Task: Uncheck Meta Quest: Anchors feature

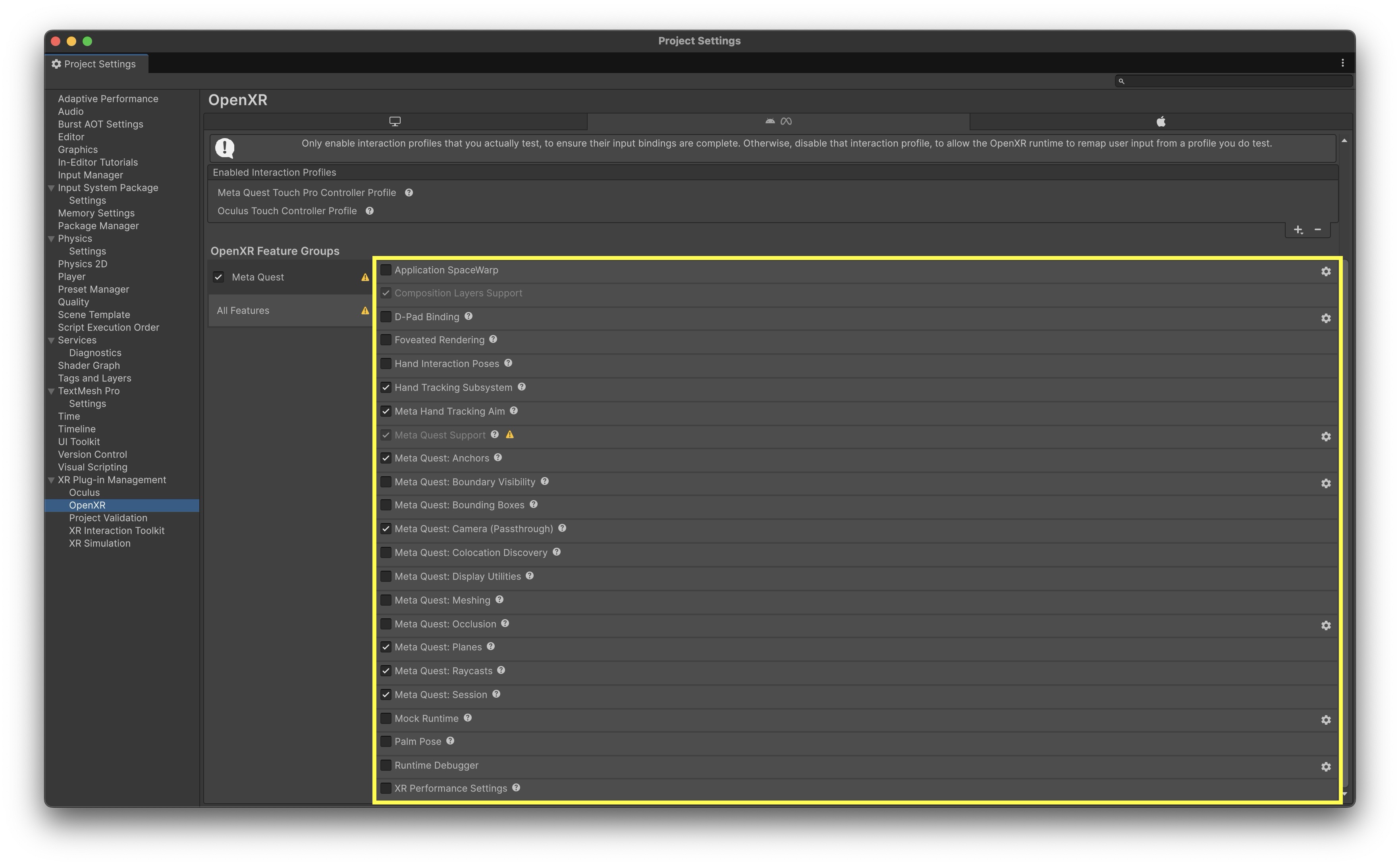Action: pyautogui.click(x=386, y=458)
